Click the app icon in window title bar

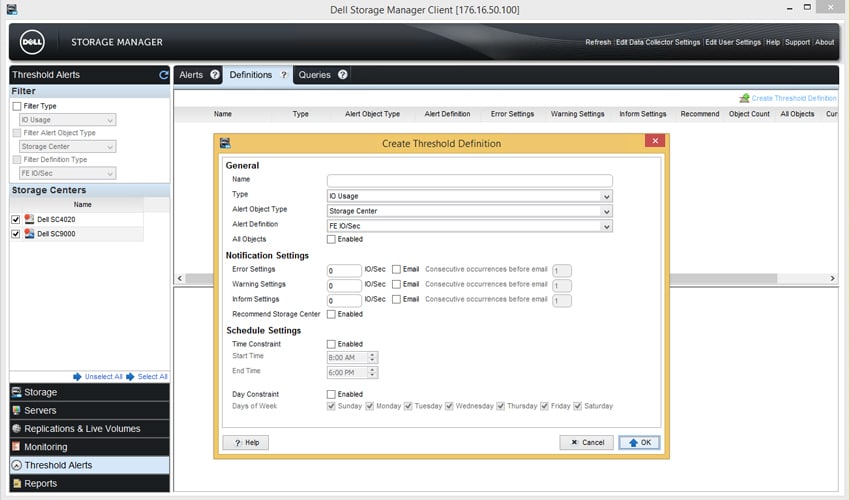[11, 9]
